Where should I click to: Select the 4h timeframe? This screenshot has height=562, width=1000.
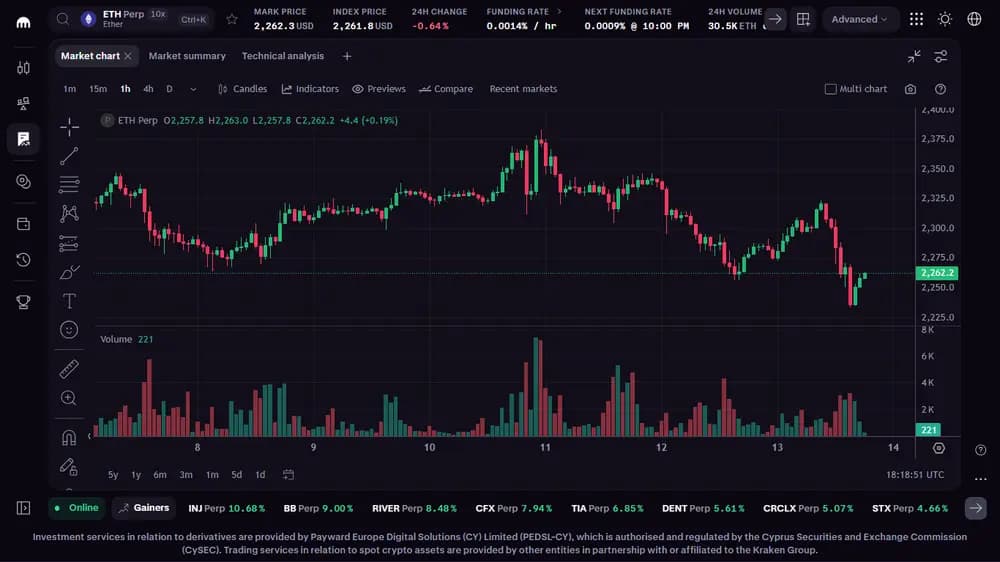[148, 89]
